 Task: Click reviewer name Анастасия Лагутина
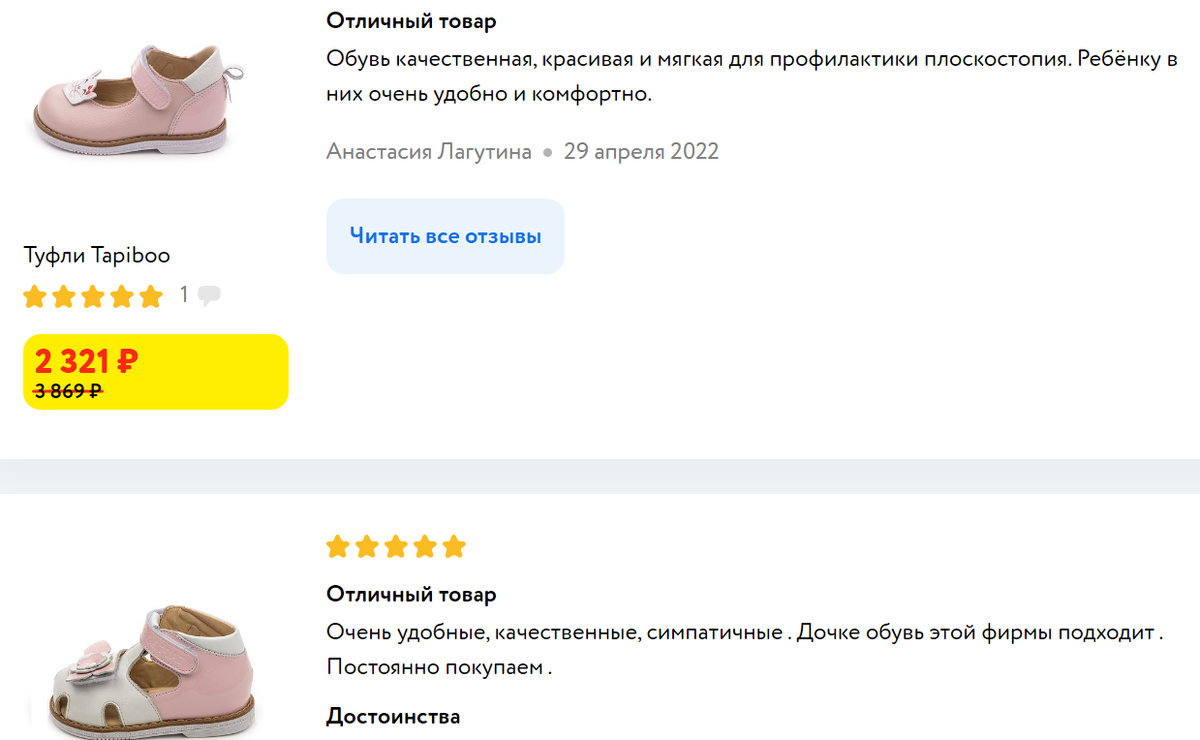point(428,151)
